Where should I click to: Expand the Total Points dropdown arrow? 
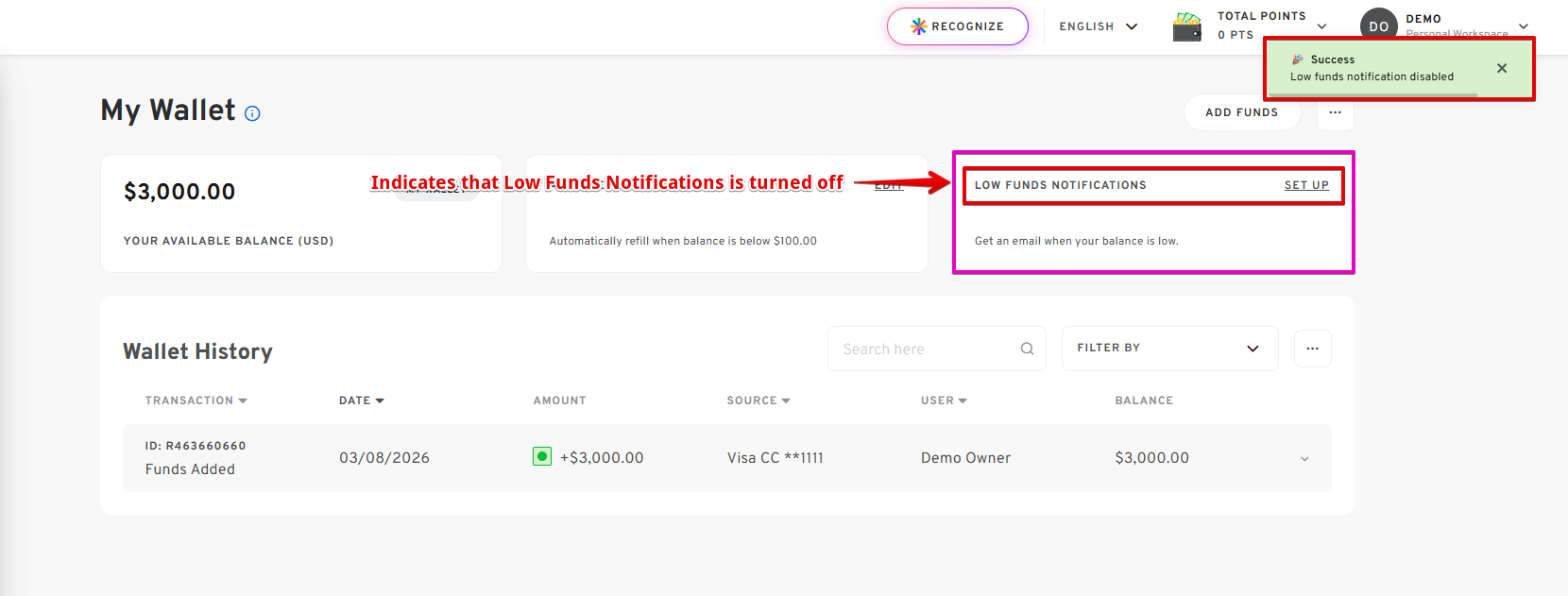1321,26
